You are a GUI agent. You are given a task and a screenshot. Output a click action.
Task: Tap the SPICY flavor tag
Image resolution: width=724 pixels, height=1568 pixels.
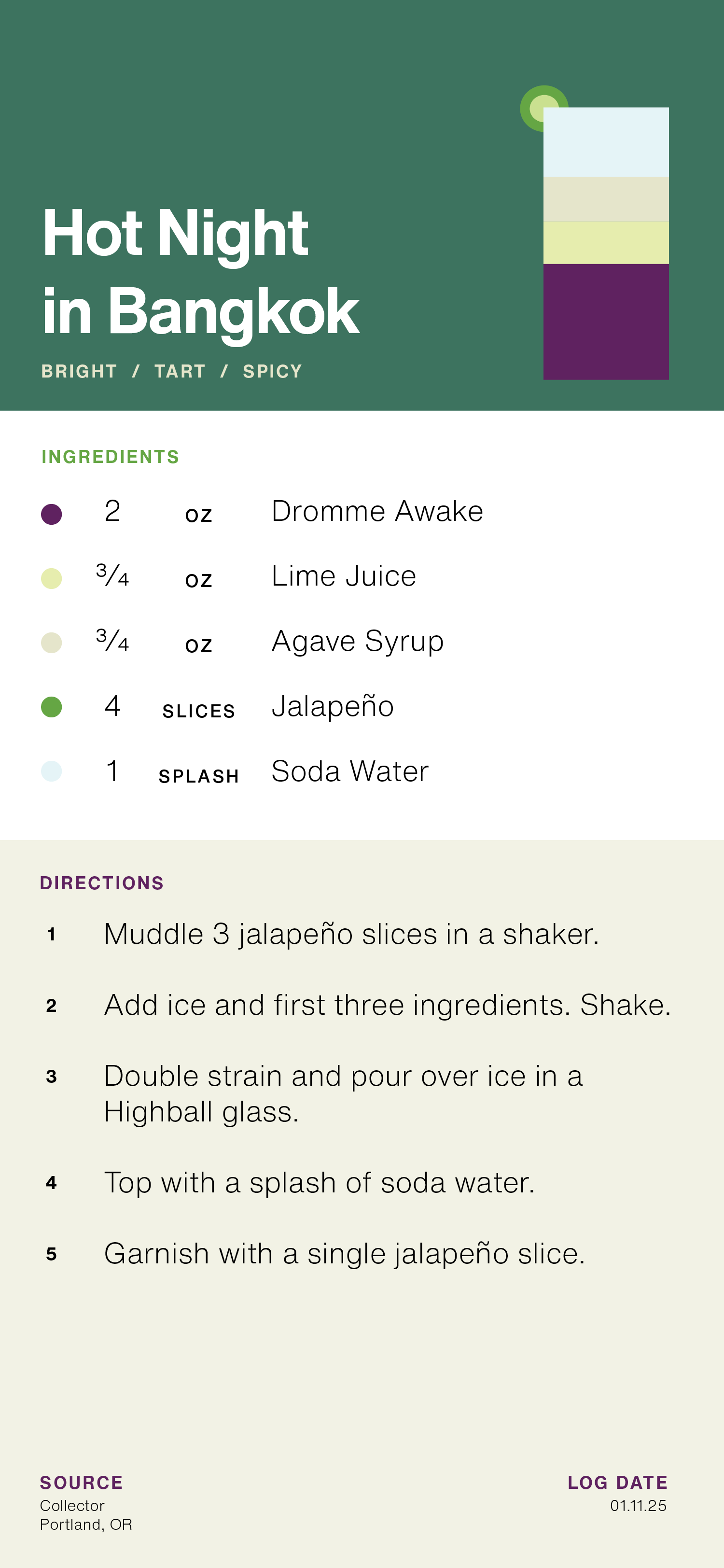273,371
